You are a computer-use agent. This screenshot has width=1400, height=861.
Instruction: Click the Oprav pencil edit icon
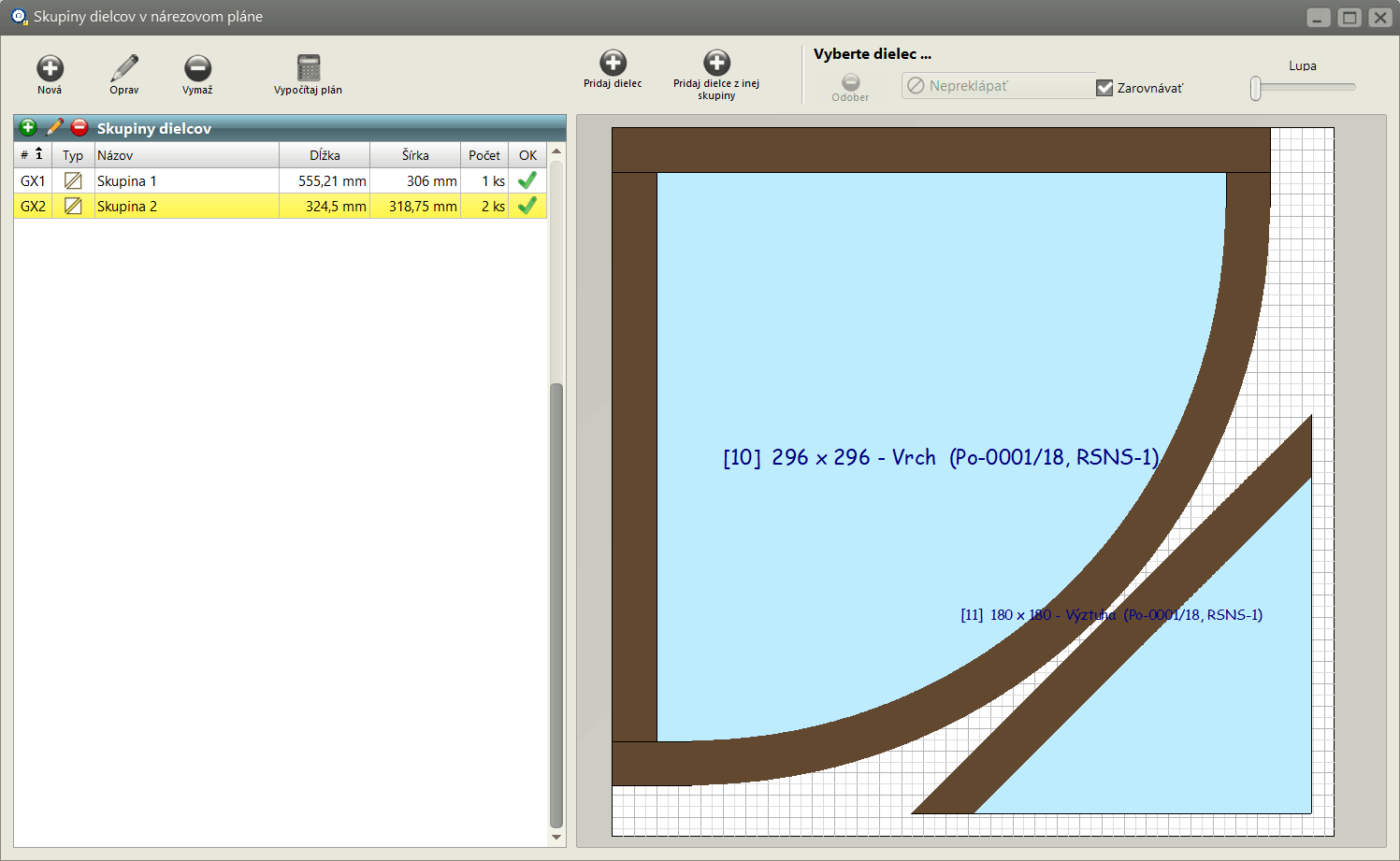tap(123, 68)
